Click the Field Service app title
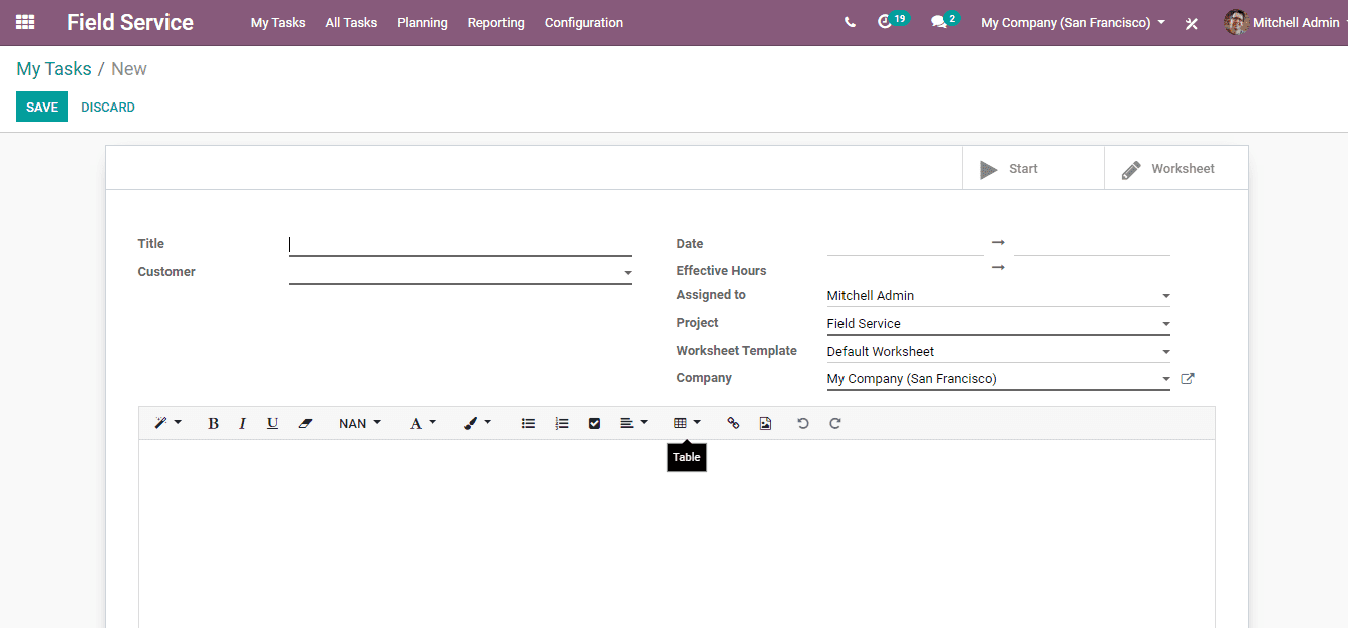 click(130, 22)
